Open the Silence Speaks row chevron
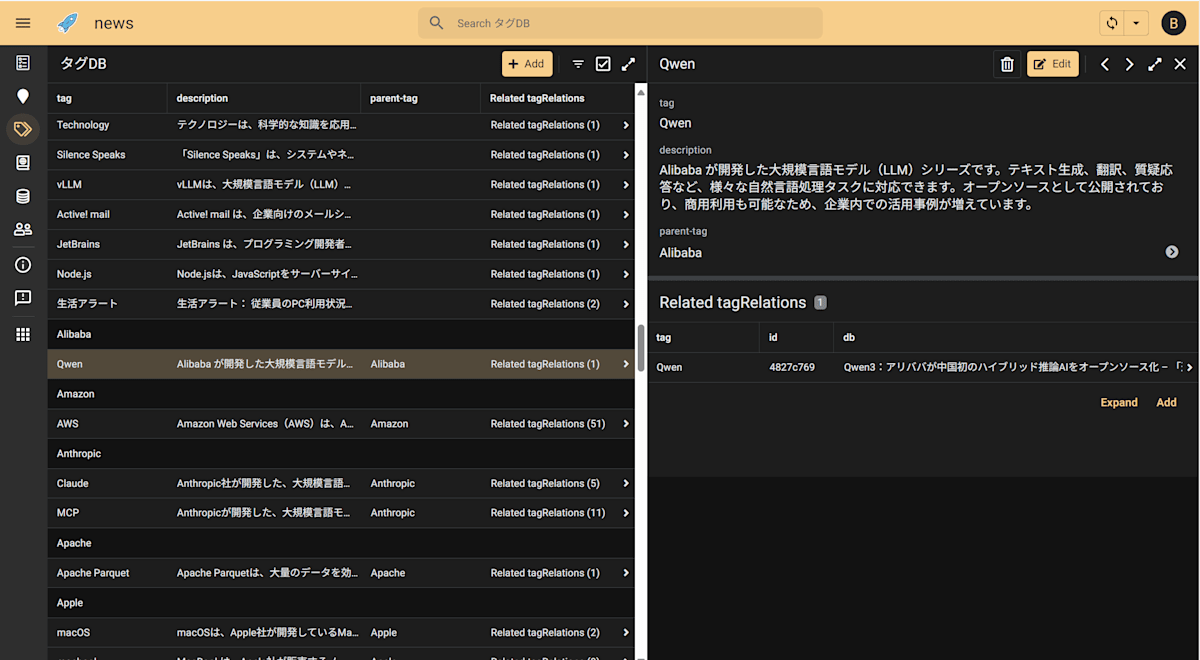This screenshot has height=660, width=1200. click(x=626, y=155)
